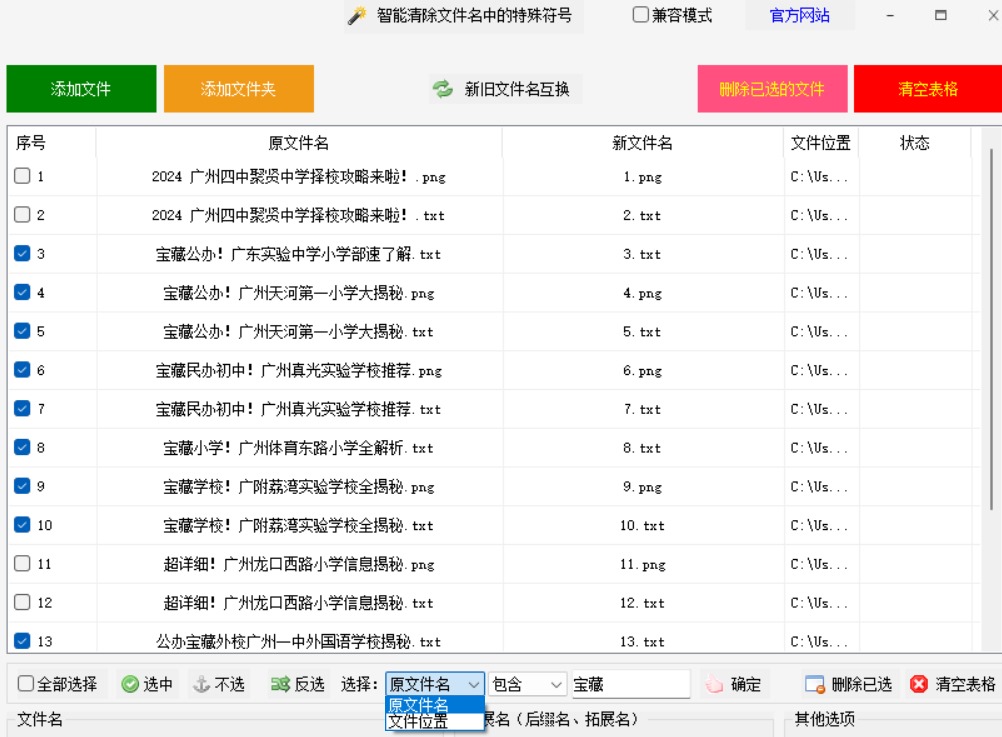The height and width of the screenshot is (737, 1002).
Task: Click the 反选 button
Action: click(x=298, y=685)
